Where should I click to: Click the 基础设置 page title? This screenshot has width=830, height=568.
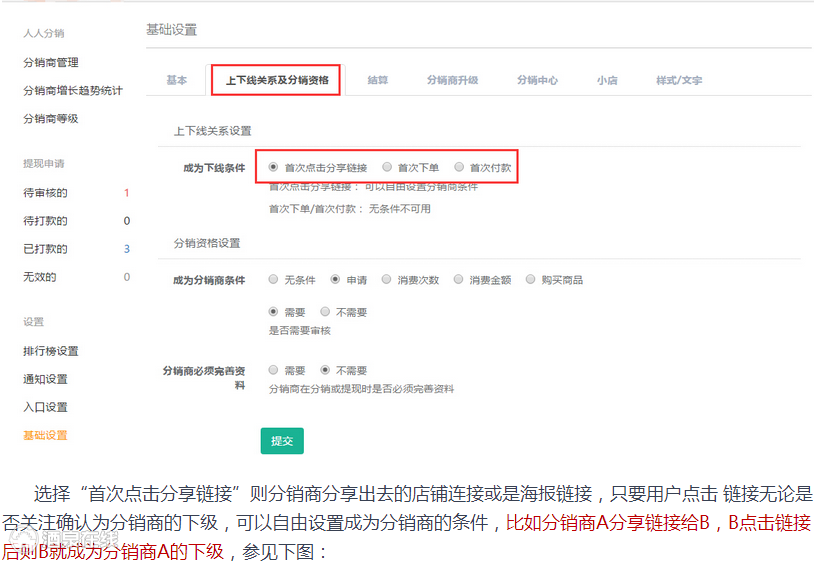pyautogui.click(x=172, y=30)
